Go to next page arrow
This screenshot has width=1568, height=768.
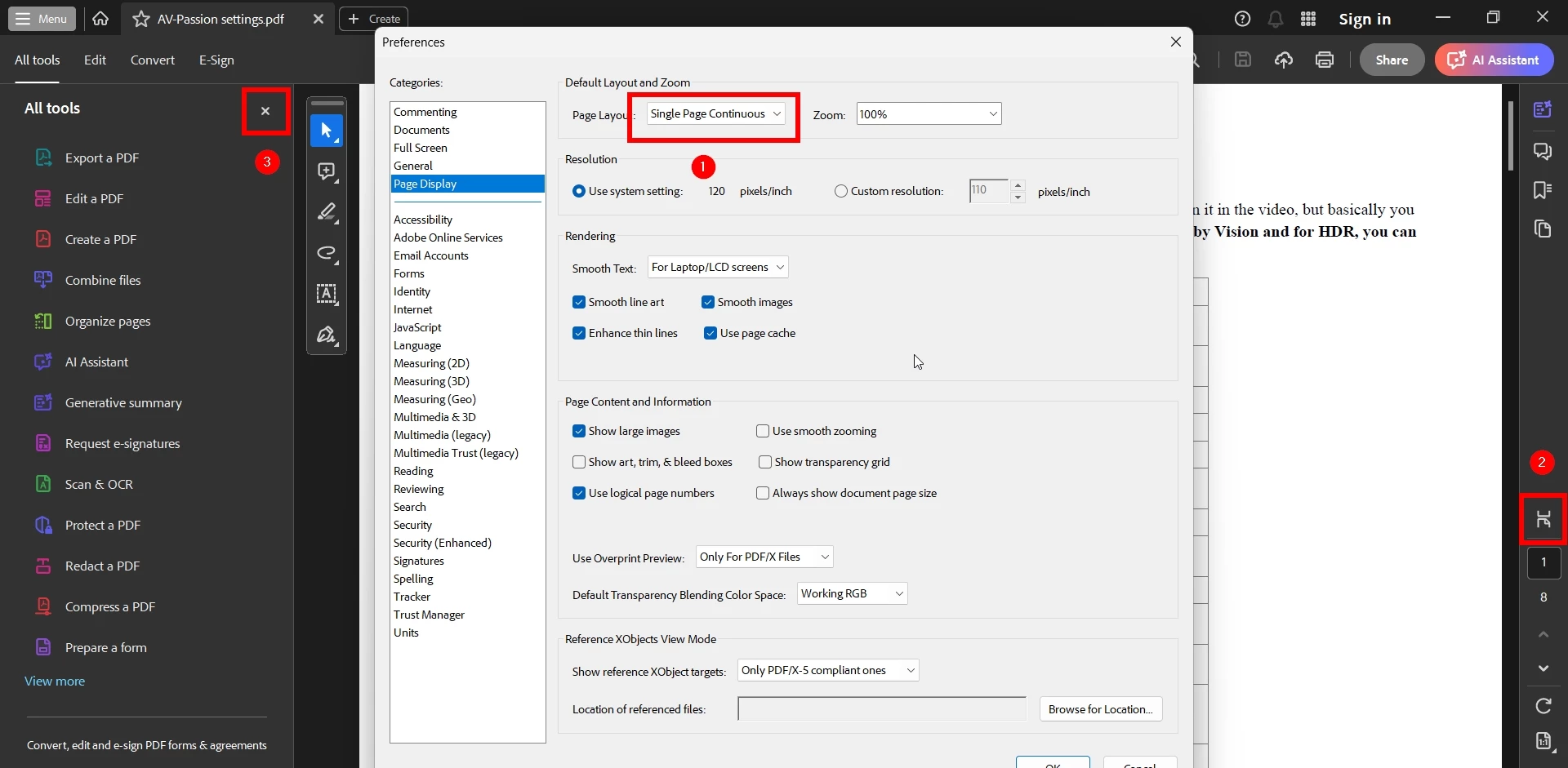pos(1543,668)
